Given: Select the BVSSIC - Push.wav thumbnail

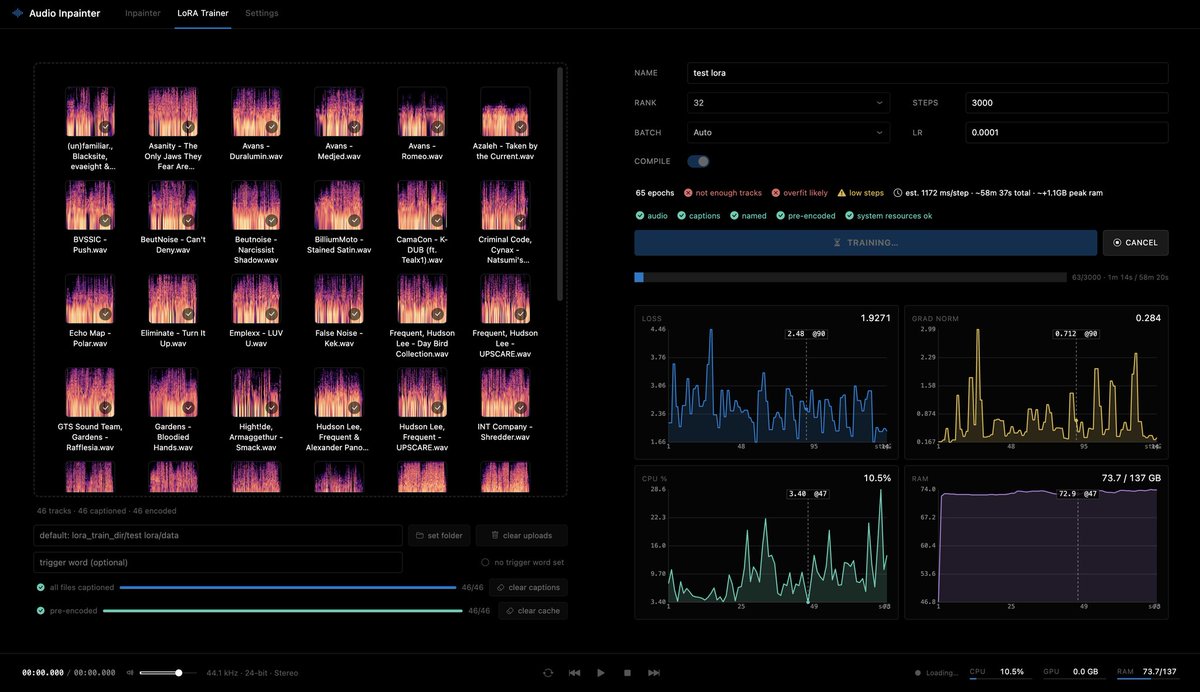Looking at the screenshot, I should tap(90, 205).
